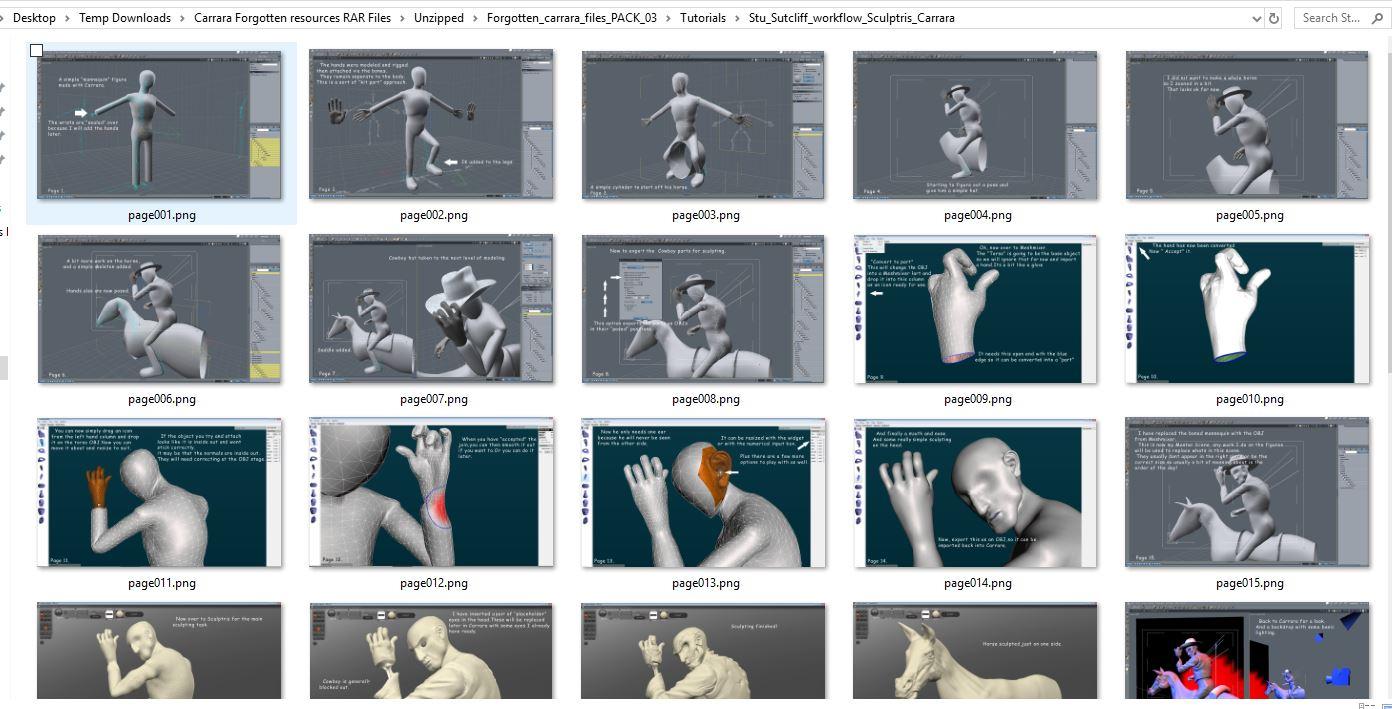Image resolution: width=1392 pixels, height=709 pixels.
Task: Select the 'placeholder eyes' Sculptris thumbnail
Action: click(431, 650)
